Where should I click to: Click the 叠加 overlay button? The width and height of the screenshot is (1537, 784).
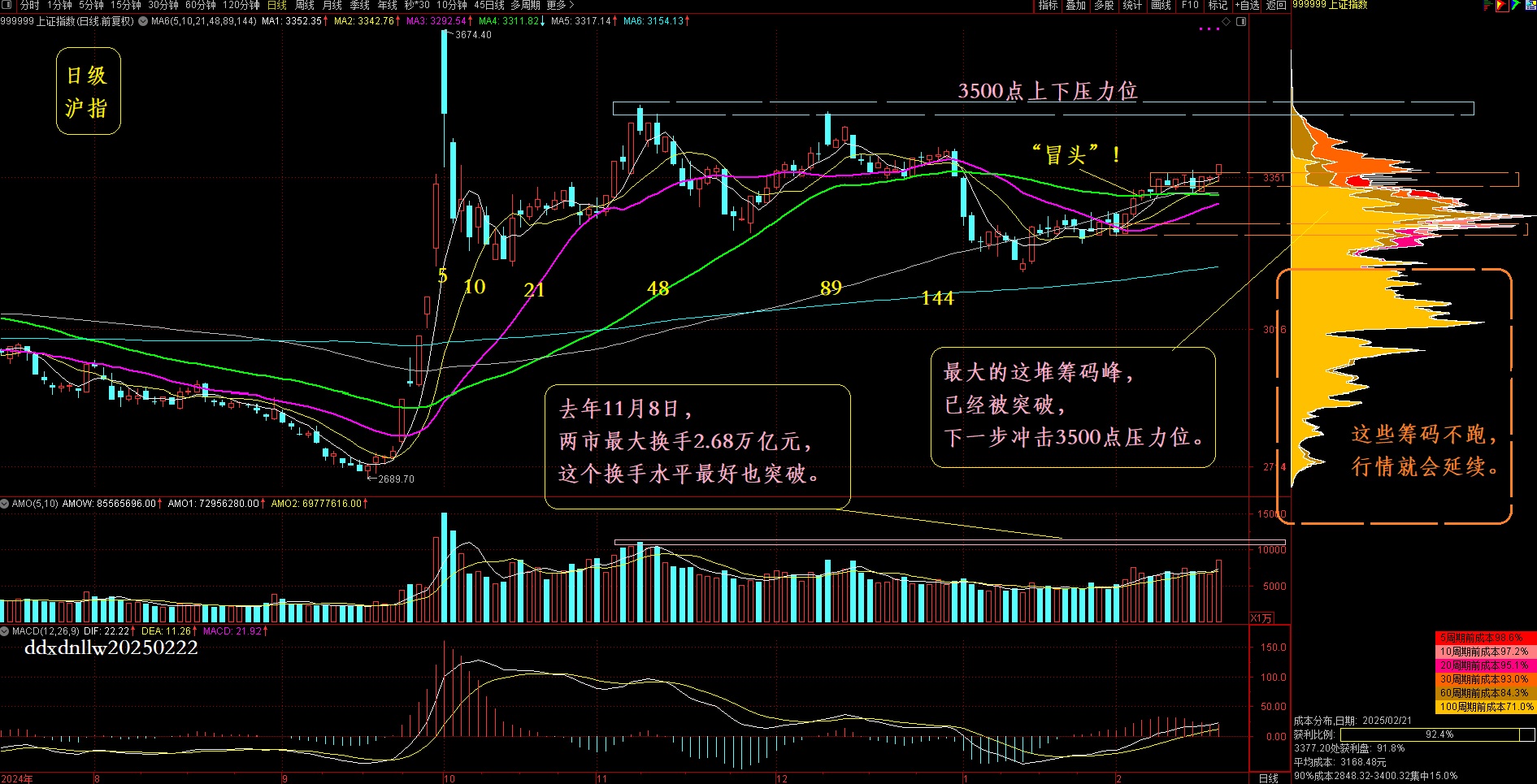[x=1076, y=5]
